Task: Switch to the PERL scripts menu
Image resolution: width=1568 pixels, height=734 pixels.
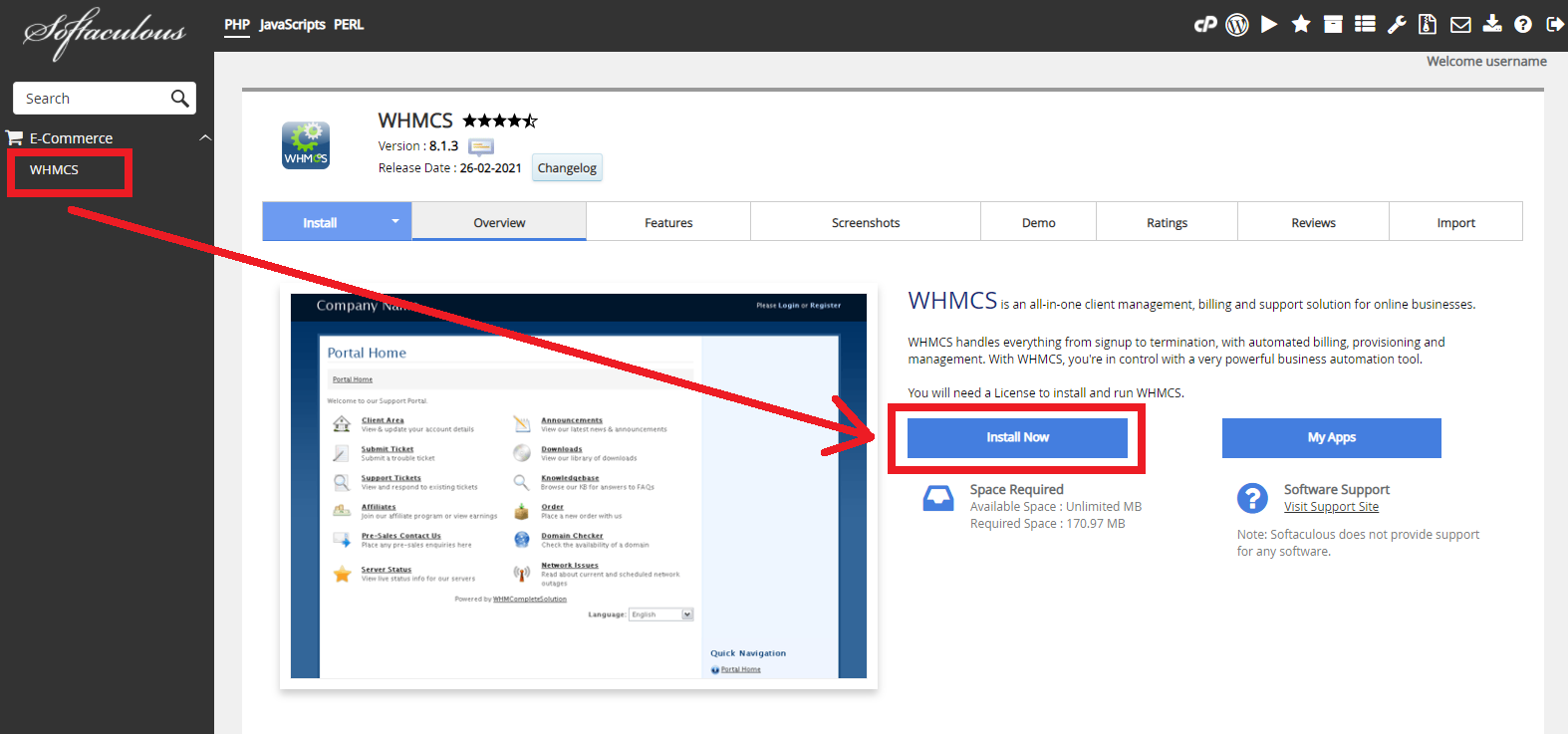Action: coord(349,24)
